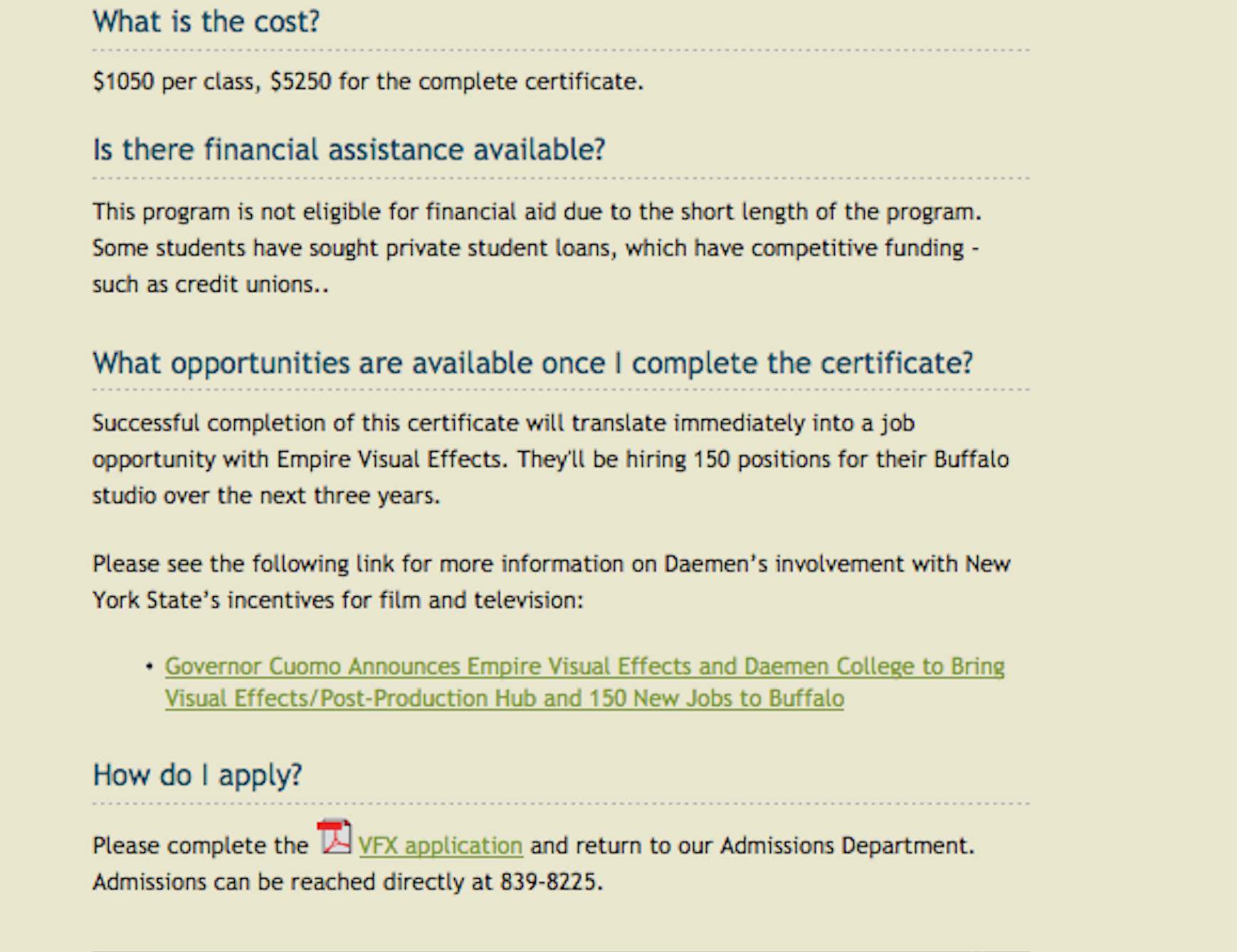1237x952 pixels.
Task: Click the 'Please complete the' text
Action: [201, 846]
